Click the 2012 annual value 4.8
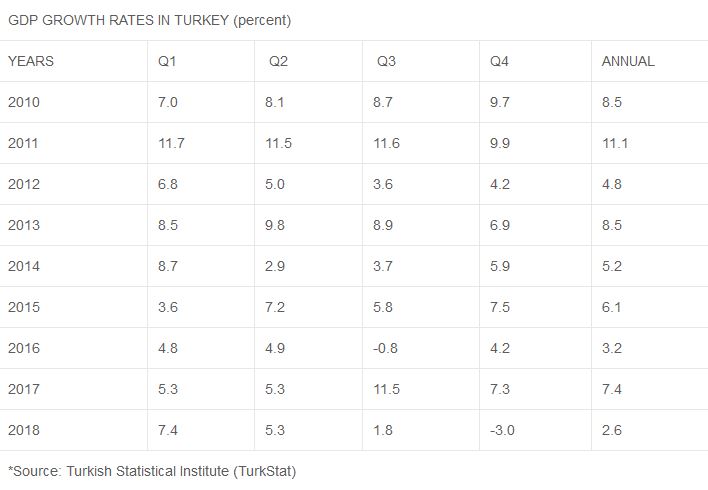708x490 pixels. (x=612, y=184)
